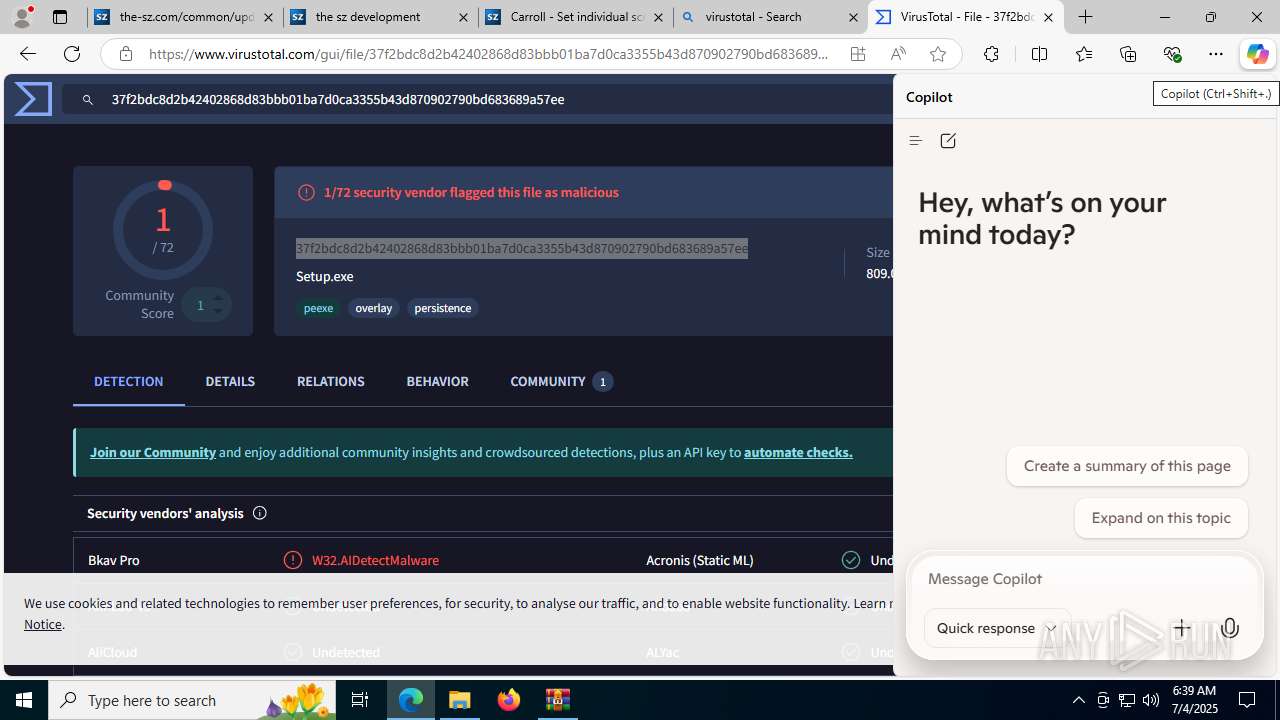The image size is (1280, 720).
Task: Click malicious alert icon beside W32.AIDetectMalware
Action: [293, 560]
